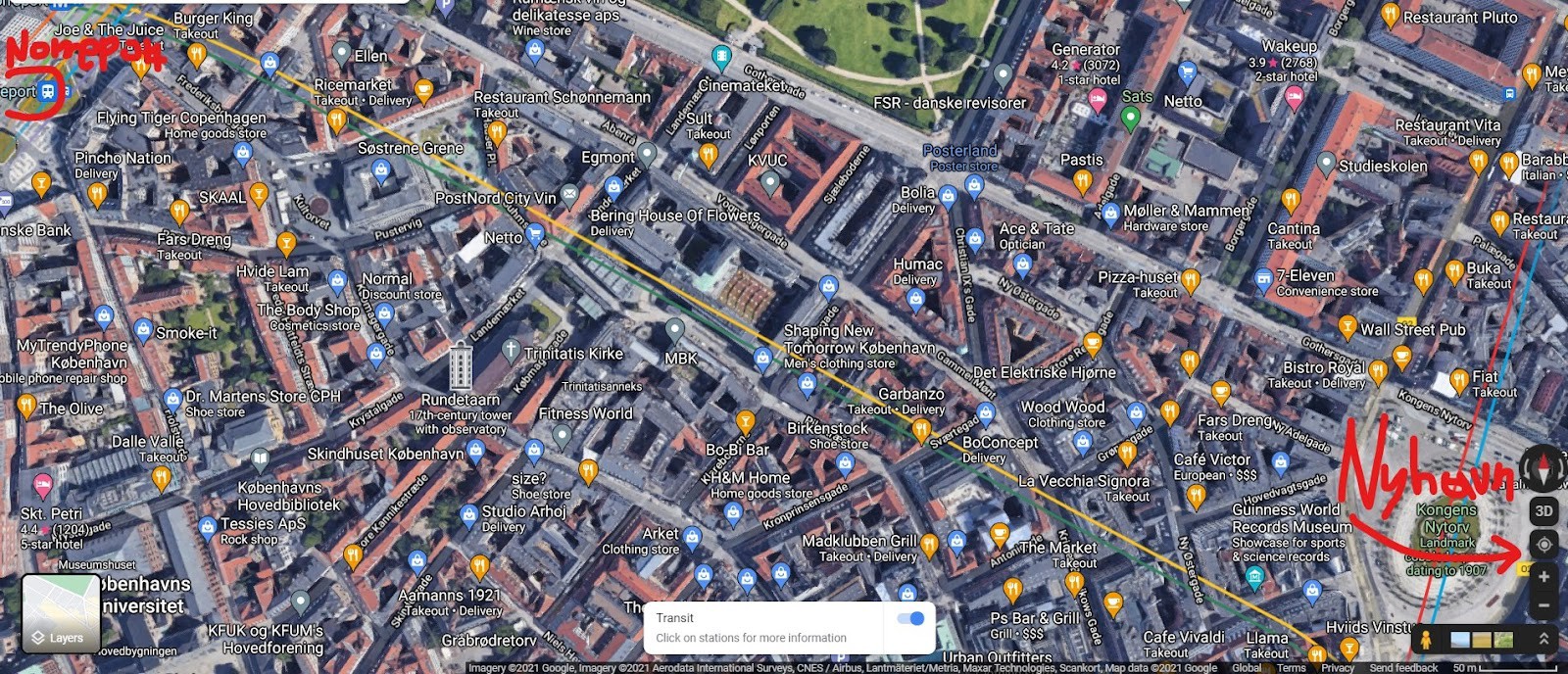The image size is (1568, 674).
Task: Click the Skt. Petri hotel pin
Action: click(42, 485)
